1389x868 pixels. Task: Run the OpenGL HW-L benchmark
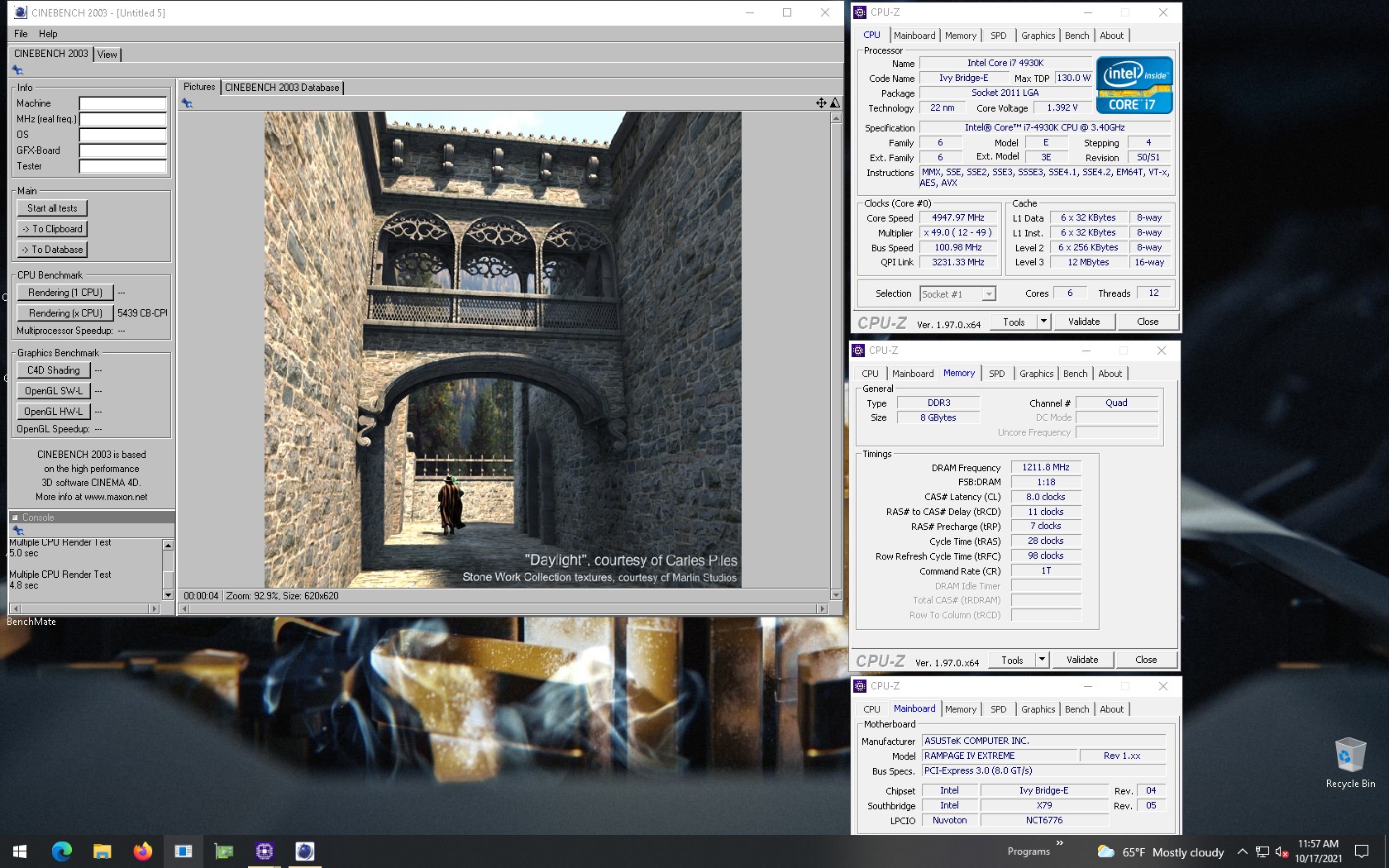pos(53,412)
